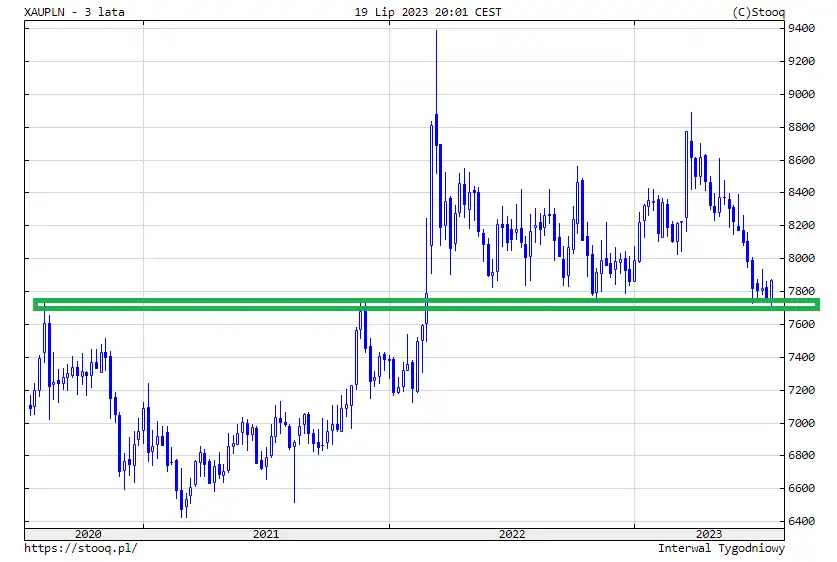Viewport: 837px width, 562px height.
Task: Click the green horizontal support band
Action: click(x=400, y=304)
